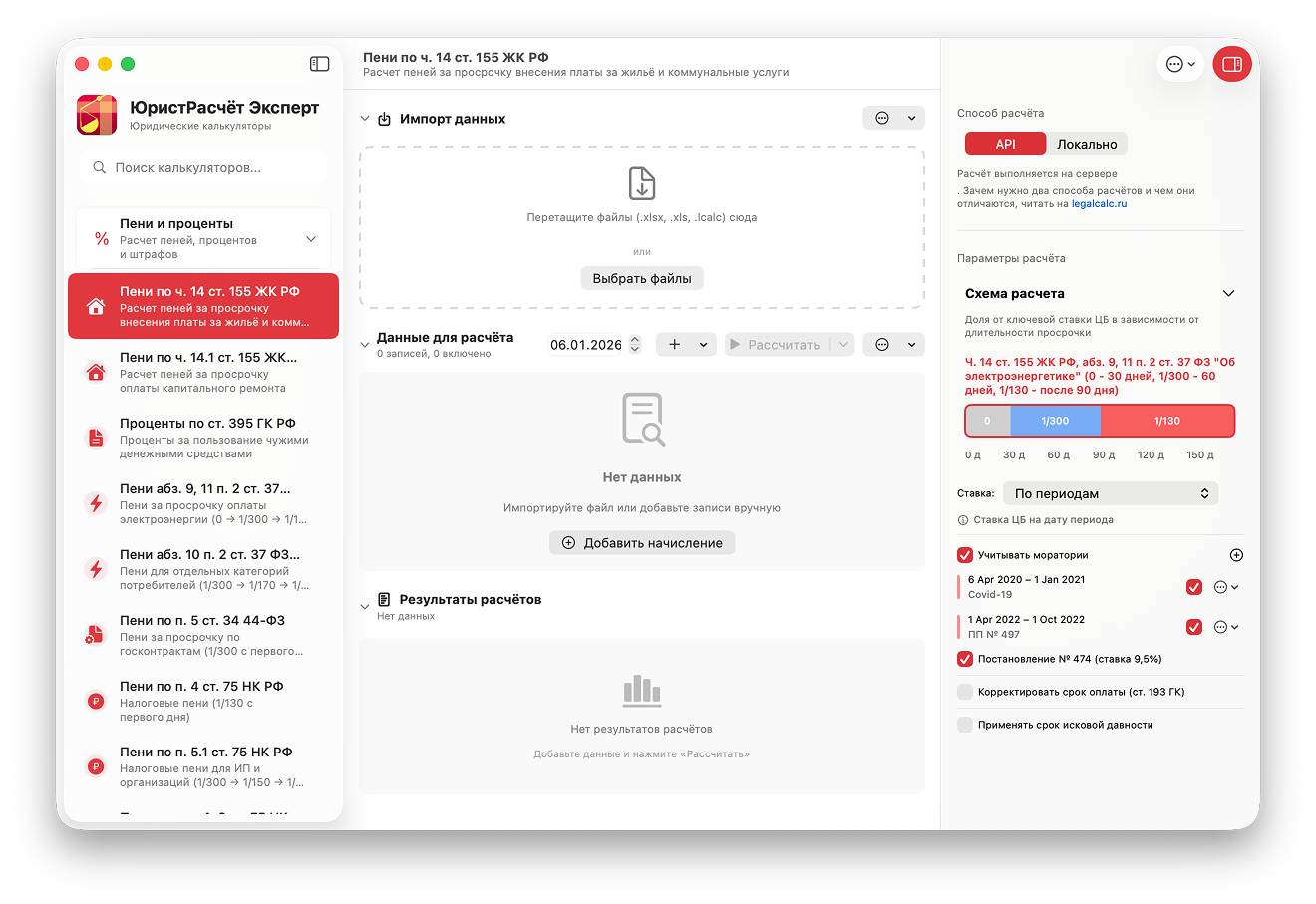Click the Поиск калькуляторов search field
Screen dimensions: 1316x904
[x=203, y=168]
